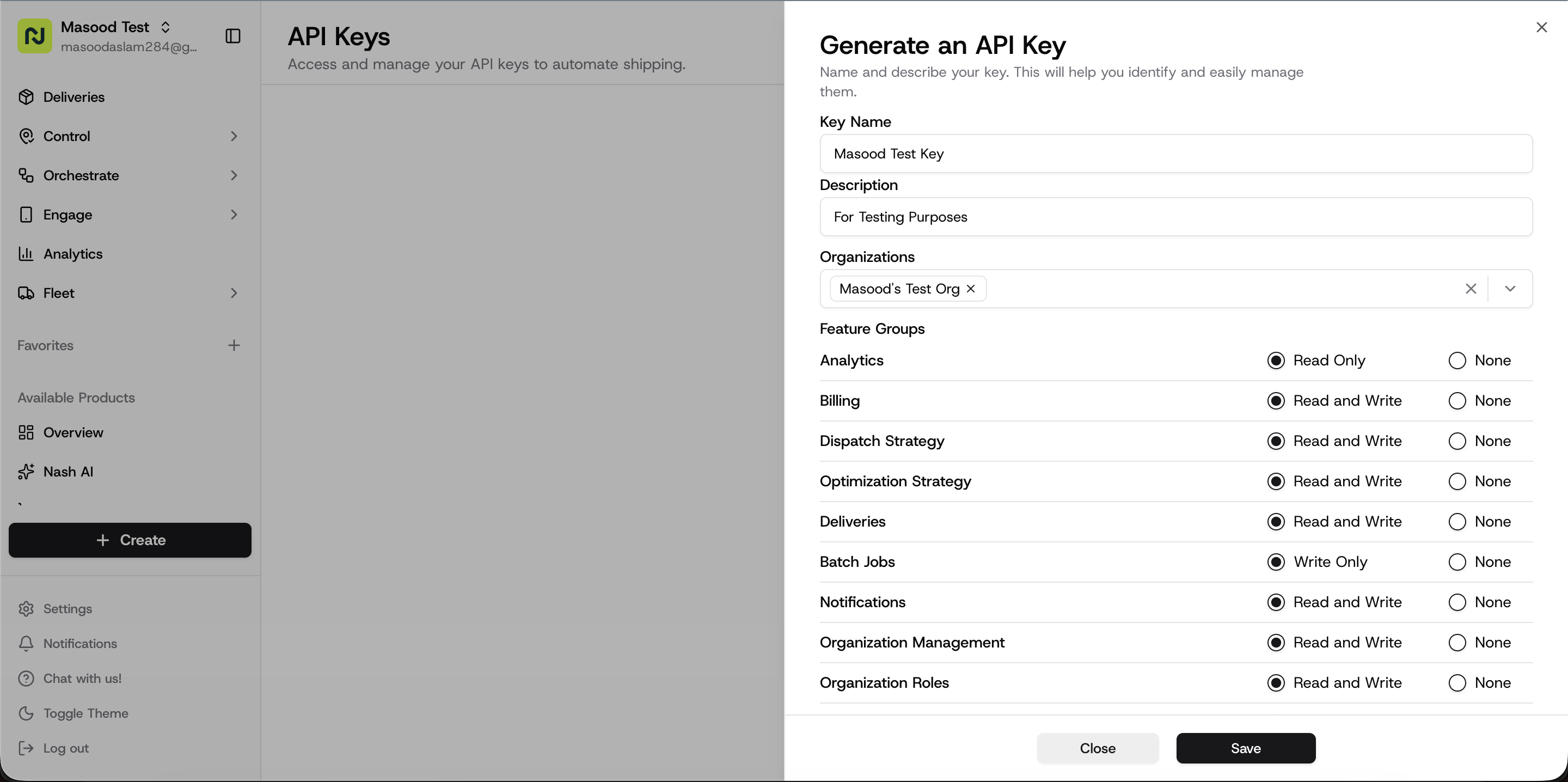Expand the Control menu chevron
1568x782 pixels.
(234, 137)
